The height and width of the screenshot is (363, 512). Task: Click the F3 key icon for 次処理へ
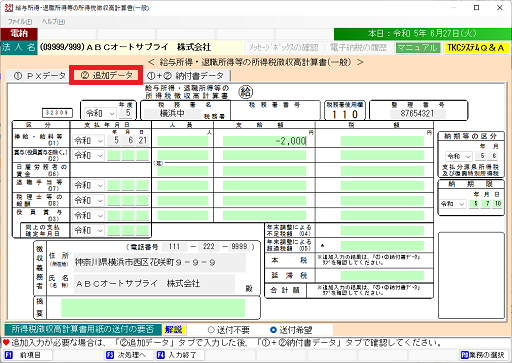pos(109,355)
